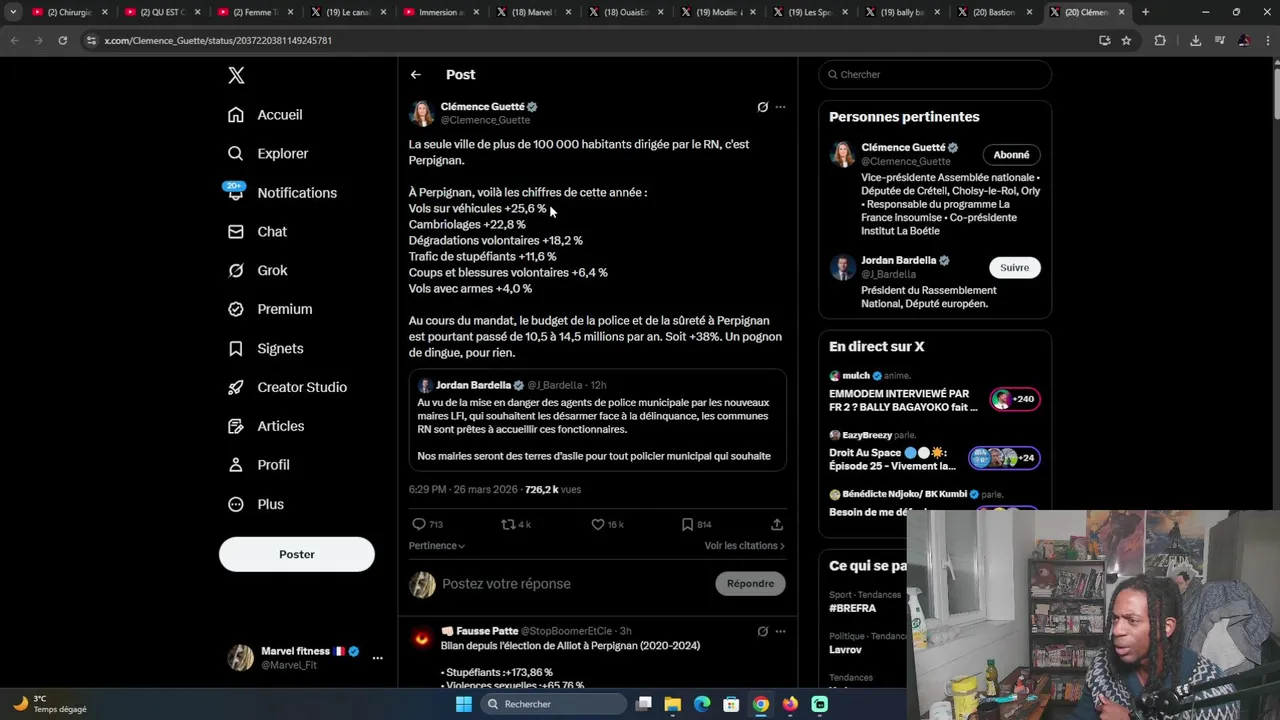Open the X logo home icon
The image size is (1280, 720).
tap(236, 76)
